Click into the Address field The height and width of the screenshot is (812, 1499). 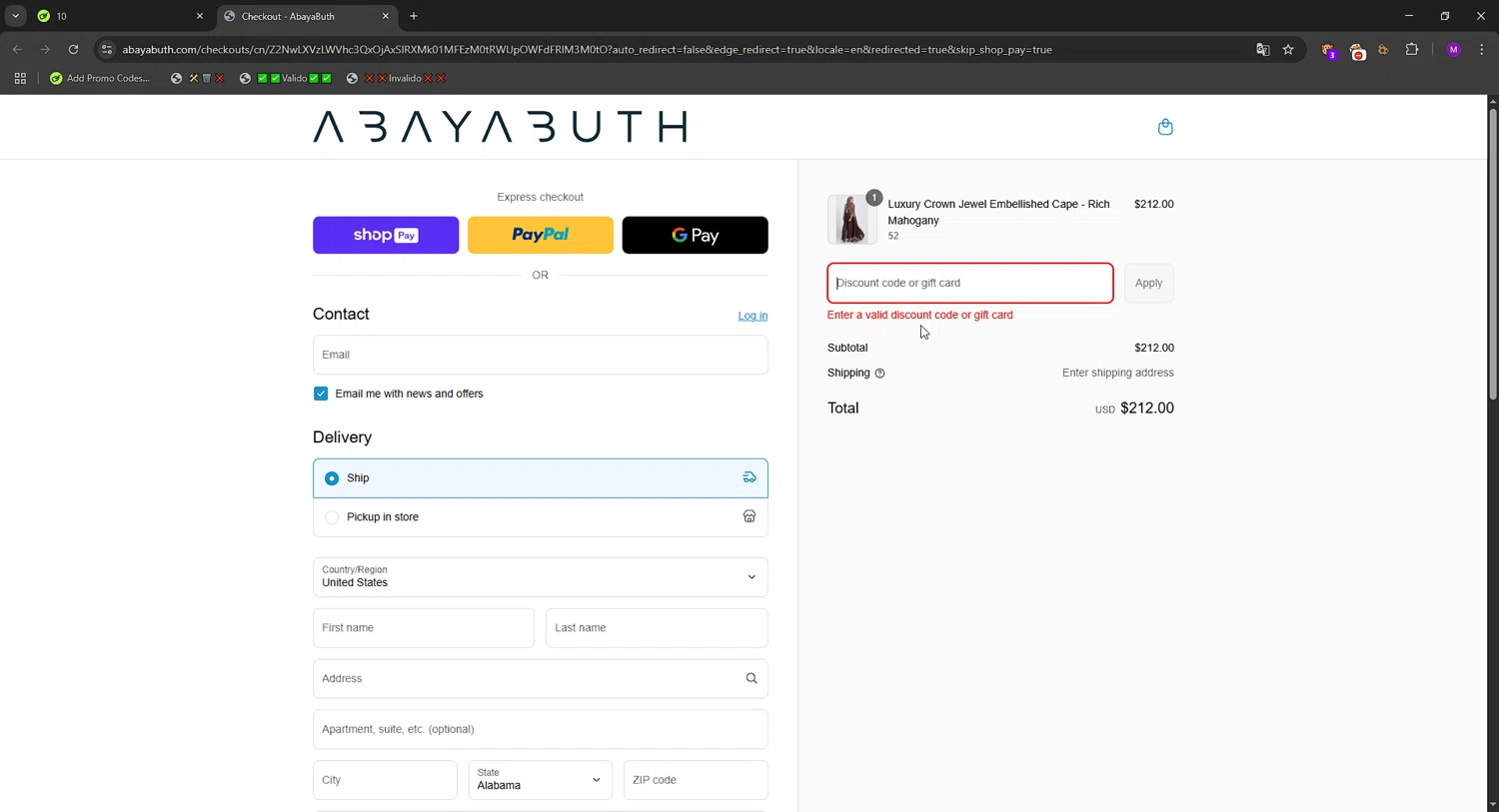540,678
